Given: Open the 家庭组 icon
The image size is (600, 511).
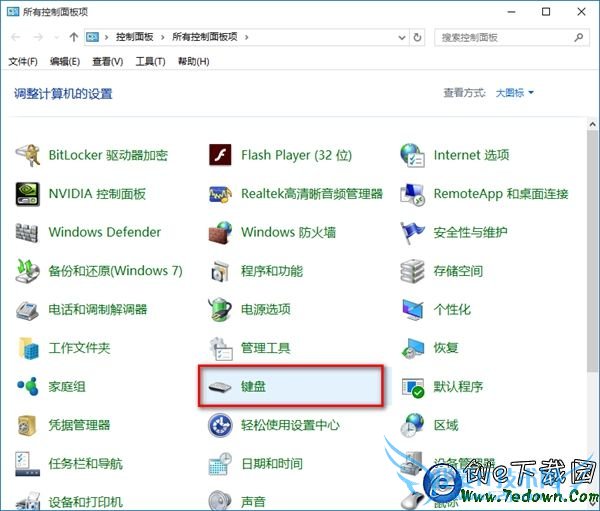Looking at the screenshot, I should (28, 387).
